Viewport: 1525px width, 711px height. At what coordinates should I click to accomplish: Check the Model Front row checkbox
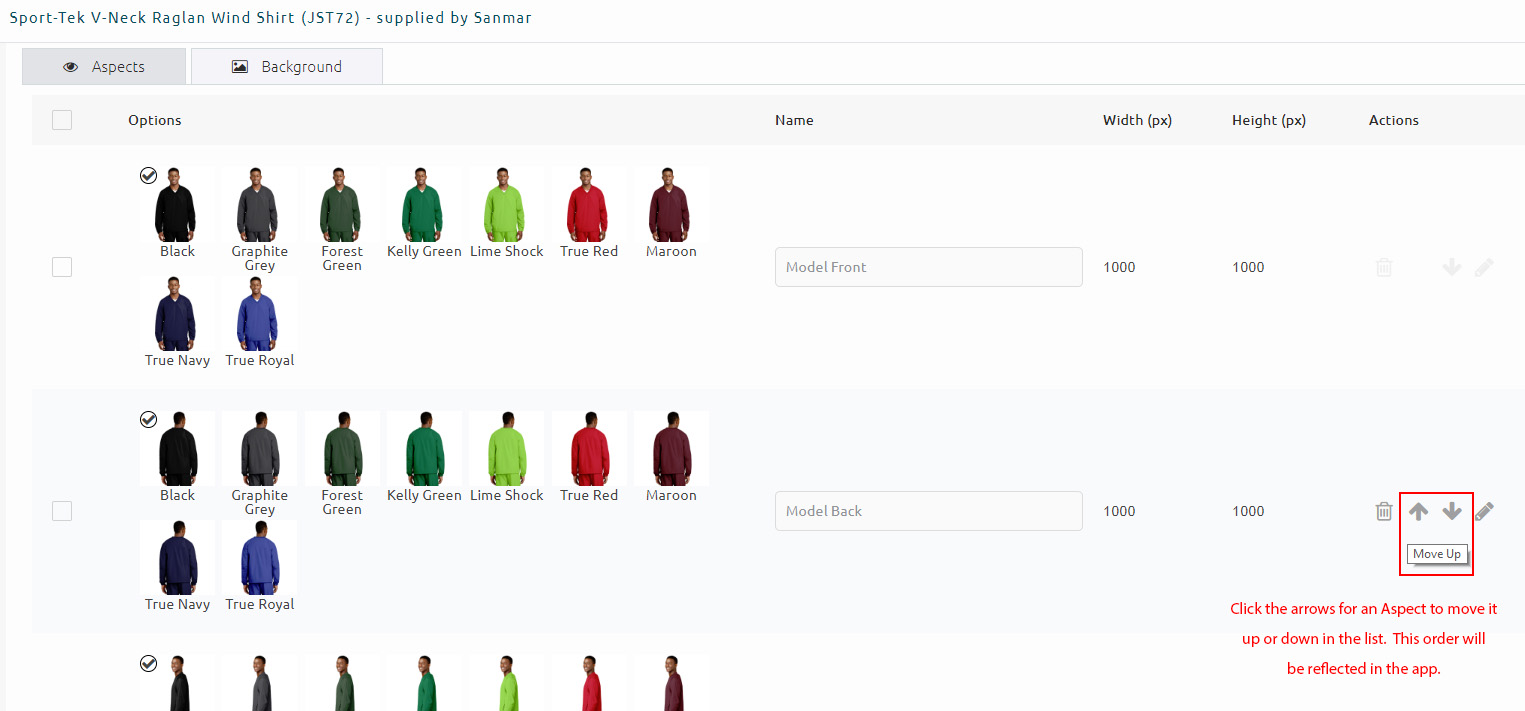[62, 267]
